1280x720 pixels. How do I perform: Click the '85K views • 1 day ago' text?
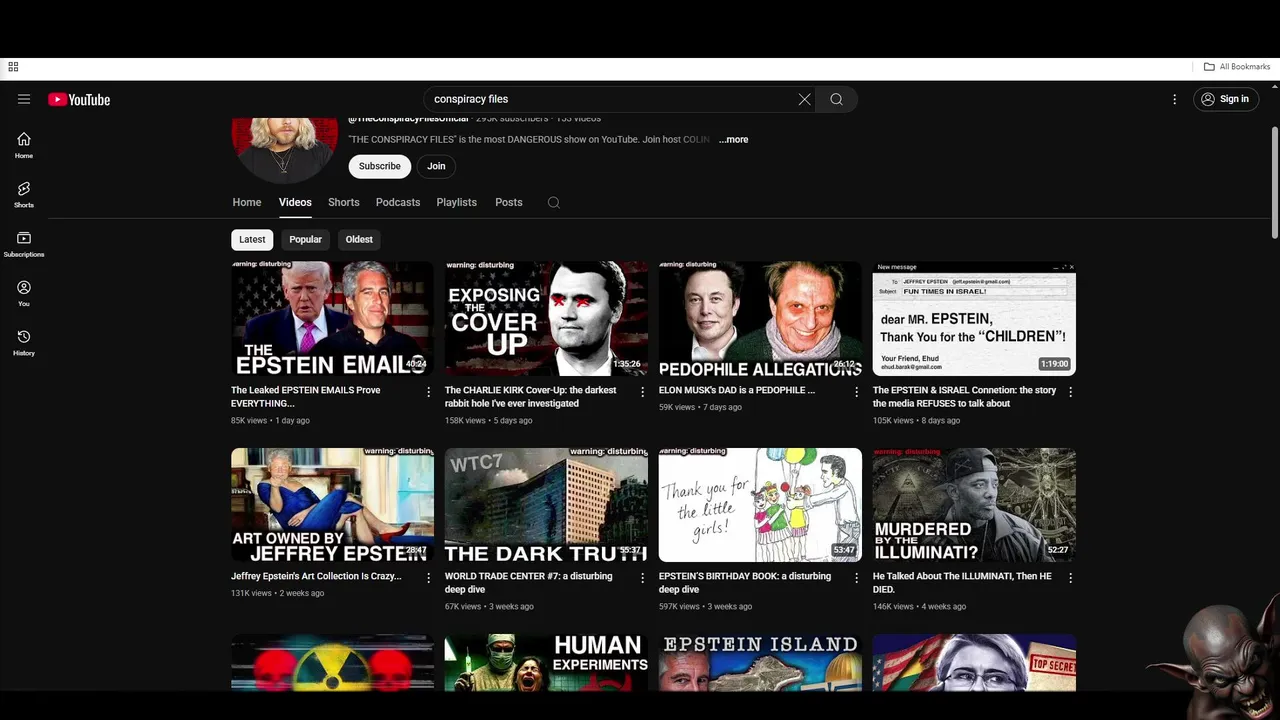pyautogui.click(x=270, y=421)
